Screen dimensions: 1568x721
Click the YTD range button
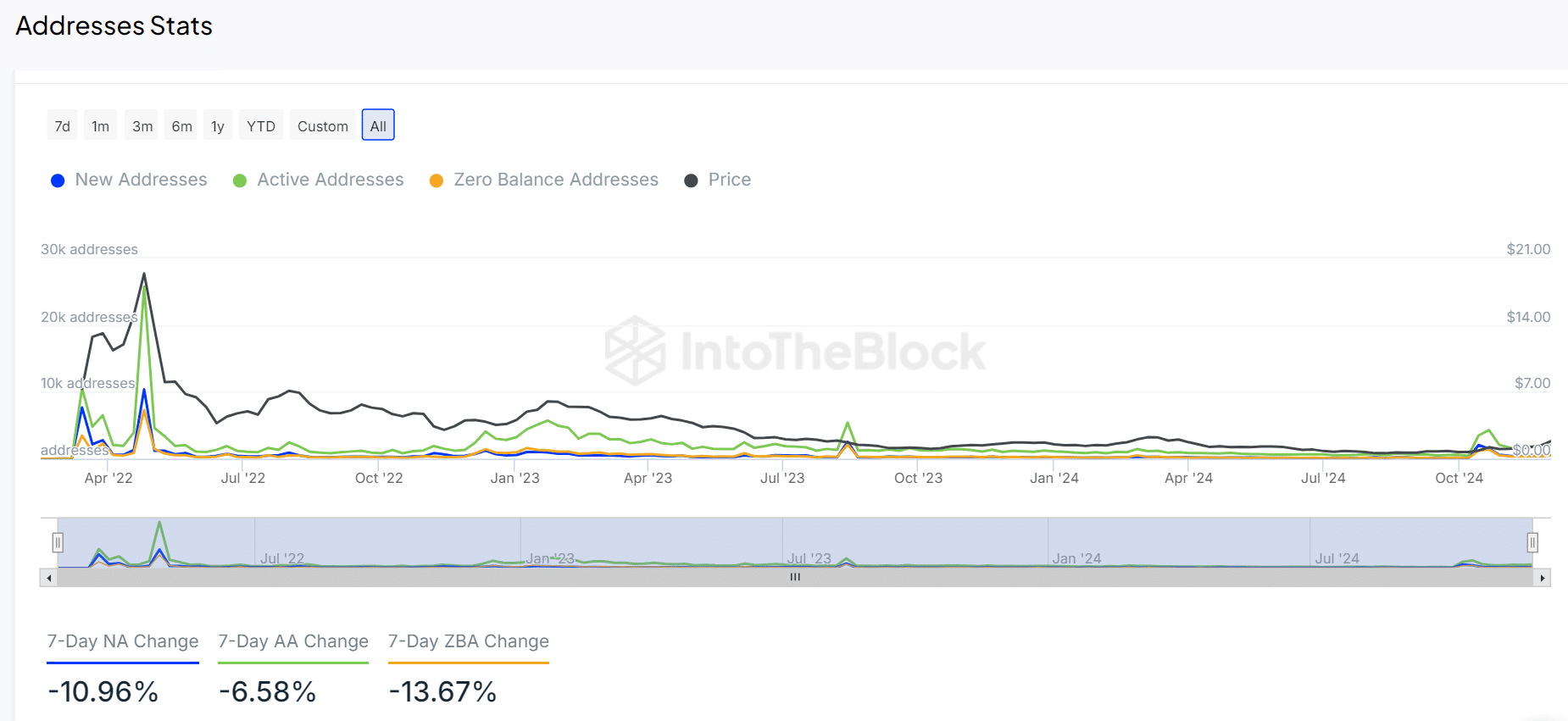[x=260, y=126]
